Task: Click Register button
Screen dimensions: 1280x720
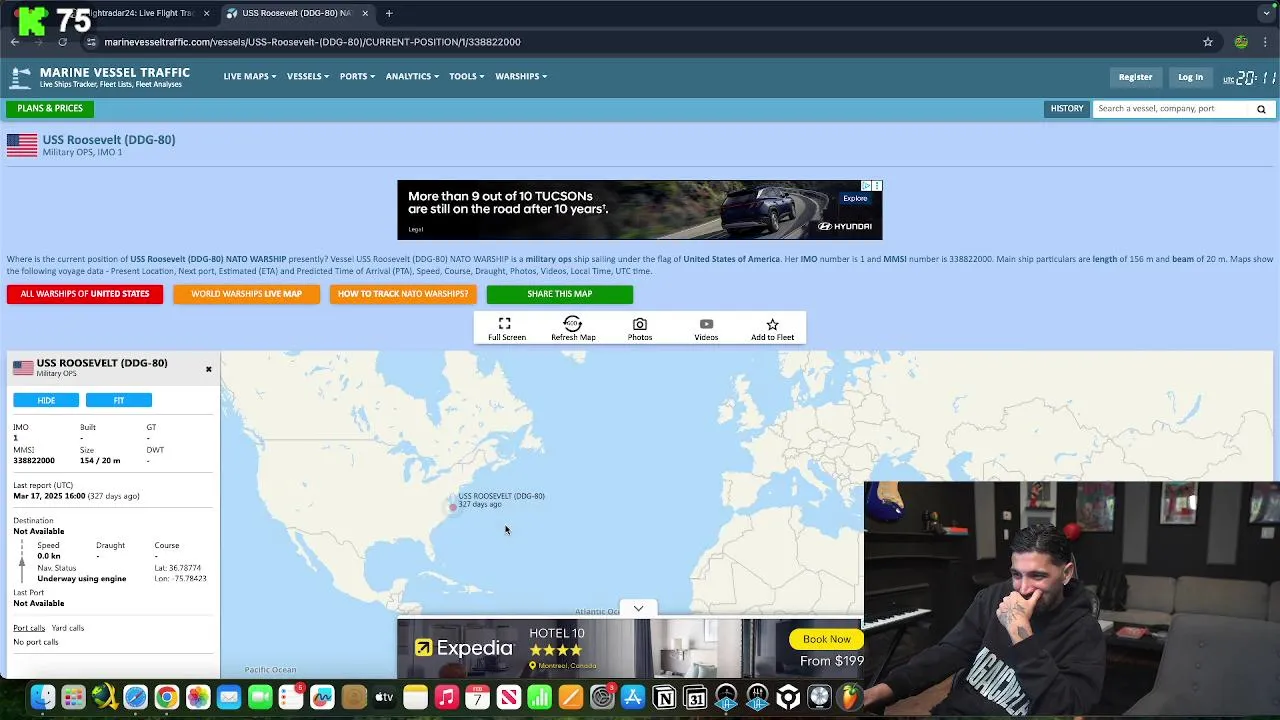Action: 1135,77
